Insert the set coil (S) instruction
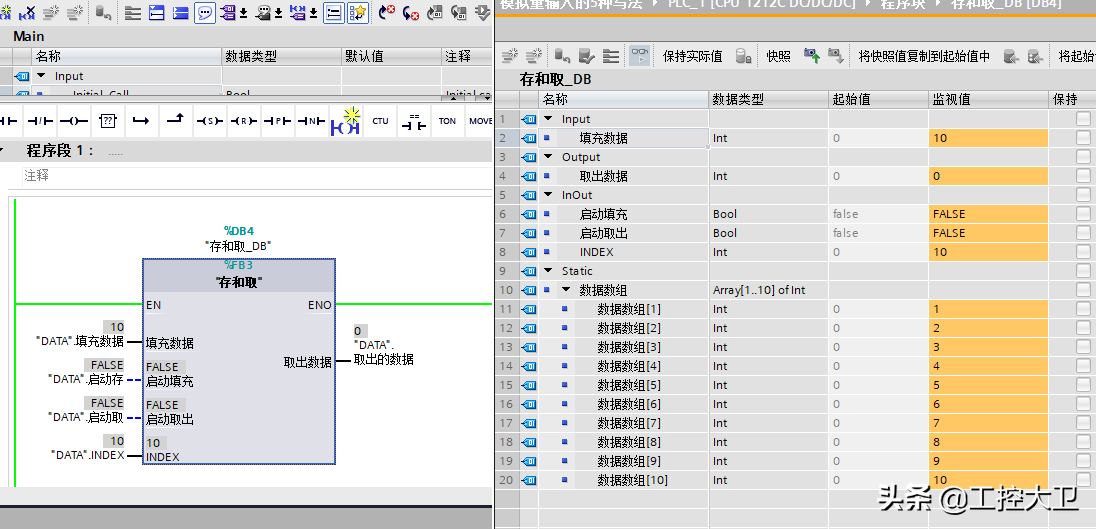1096x529 pixels. click(x=209, y=121)
